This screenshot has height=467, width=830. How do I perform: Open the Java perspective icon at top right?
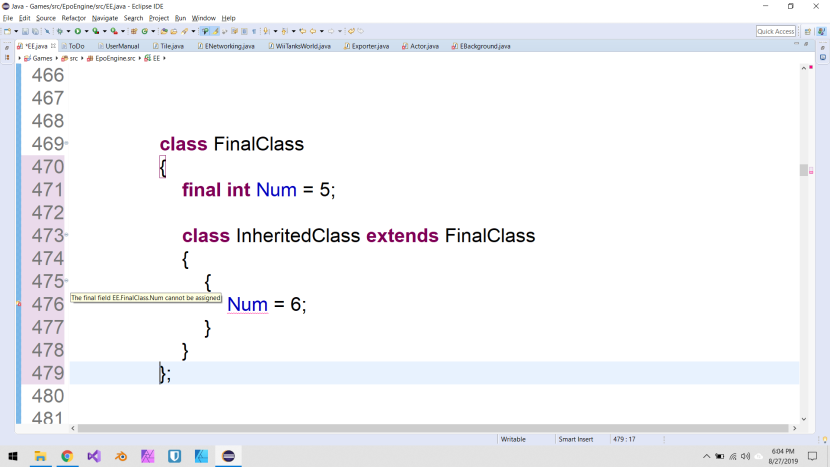tap(821, 31)
